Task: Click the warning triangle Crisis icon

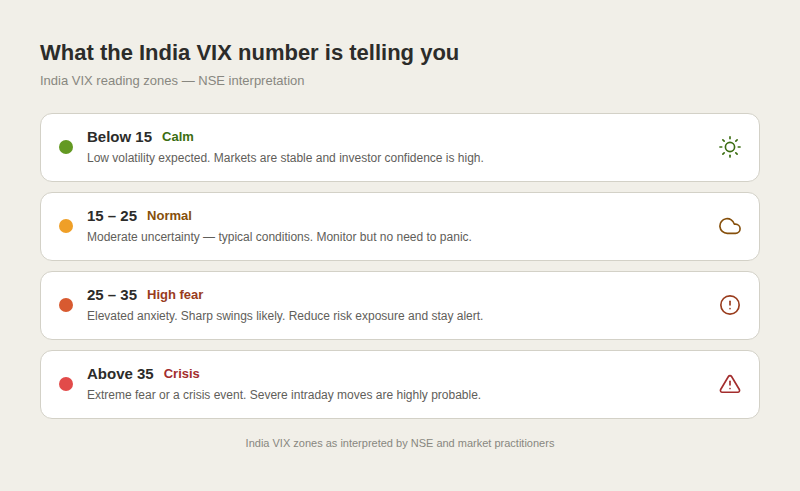Action: click(x=730, y=384)
